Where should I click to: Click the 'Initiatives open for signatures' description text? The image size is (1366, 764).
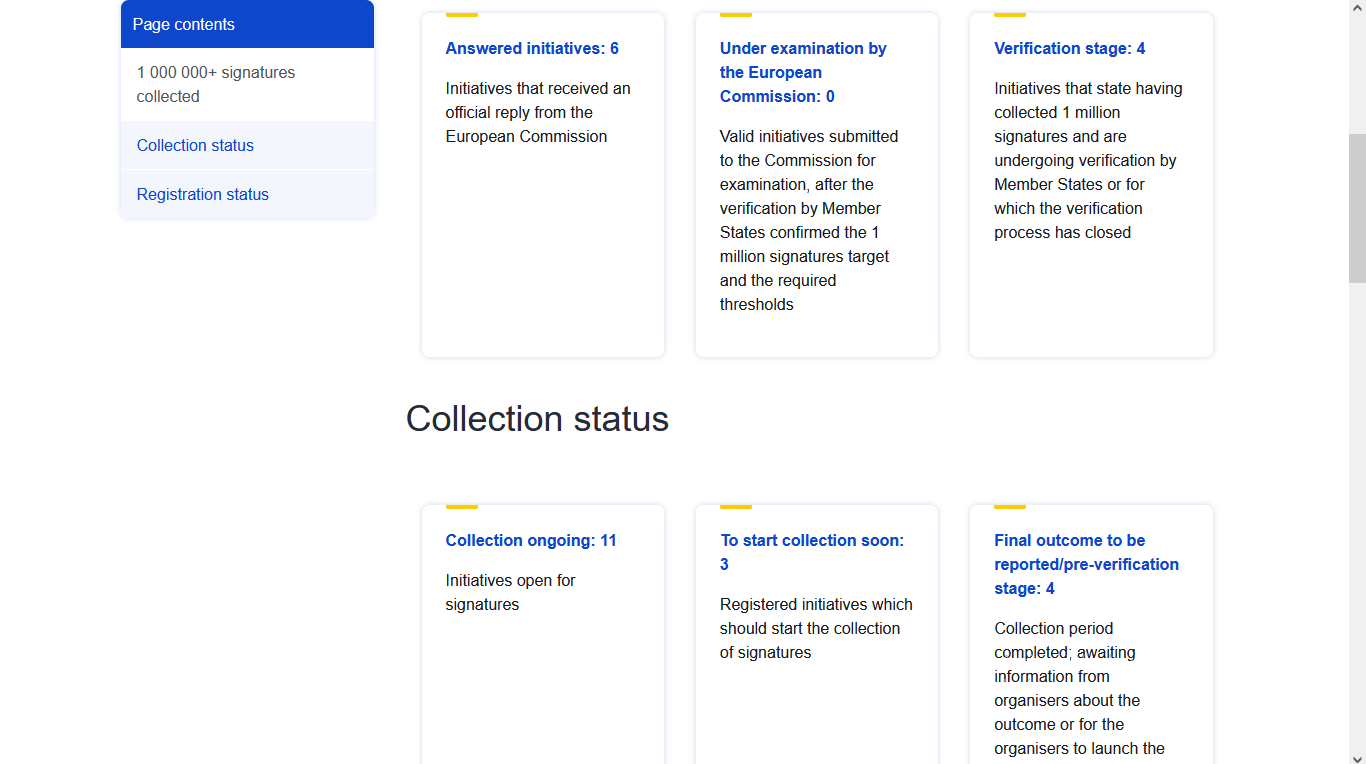[x=510, y=592]
